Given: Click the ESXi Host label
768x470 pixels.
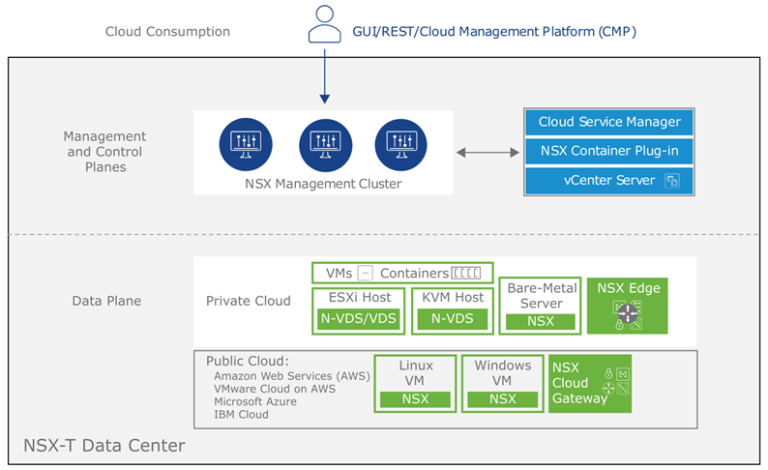Looking at the screenshot, I should [x=360, y=297].
